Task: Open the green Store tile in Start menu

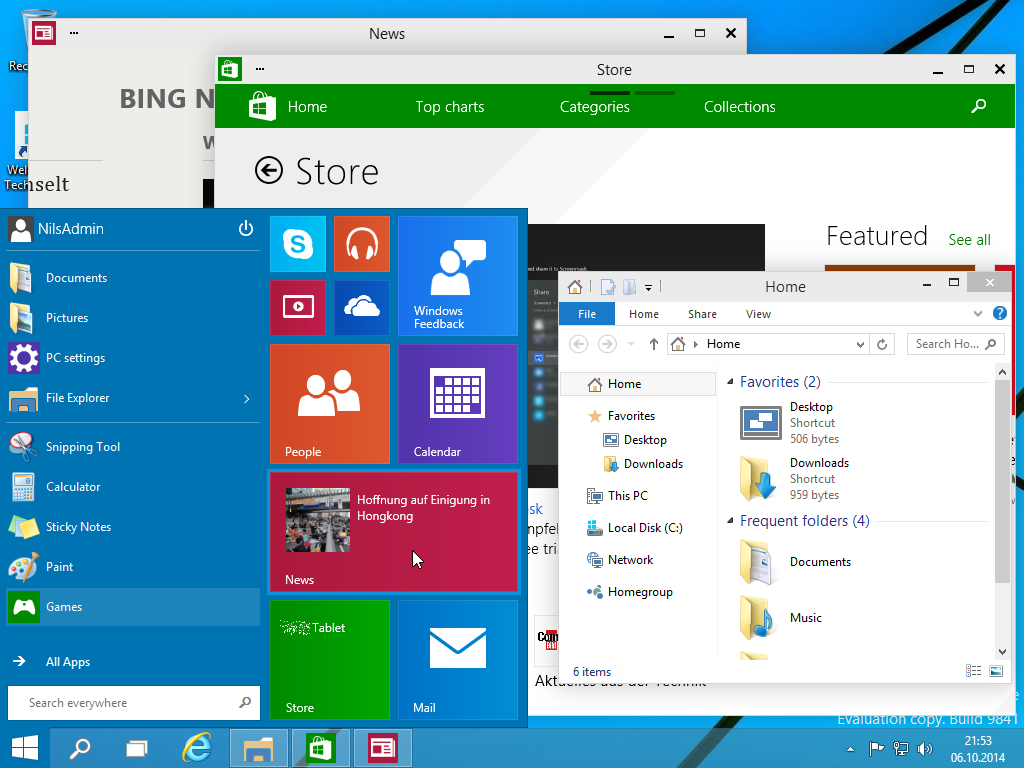Action: pyautogui.click(x=330, y=660)
